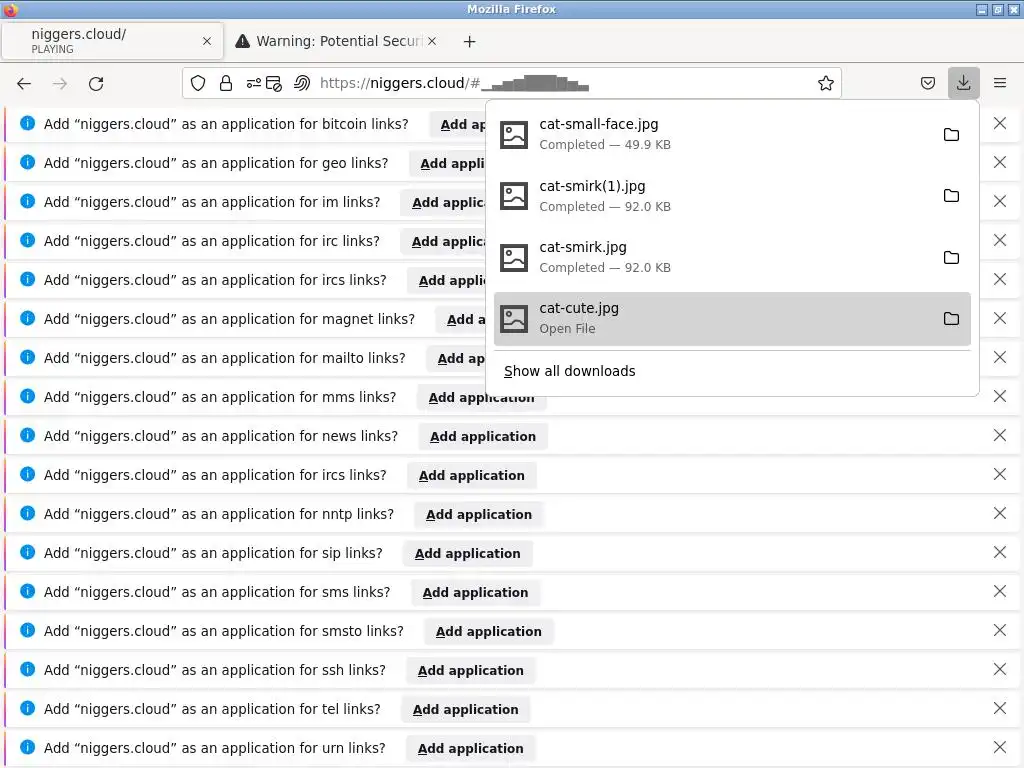Click the forward navigation arrow
Image resolution: width=1024 pixels, height=768 pixels.
59,84
